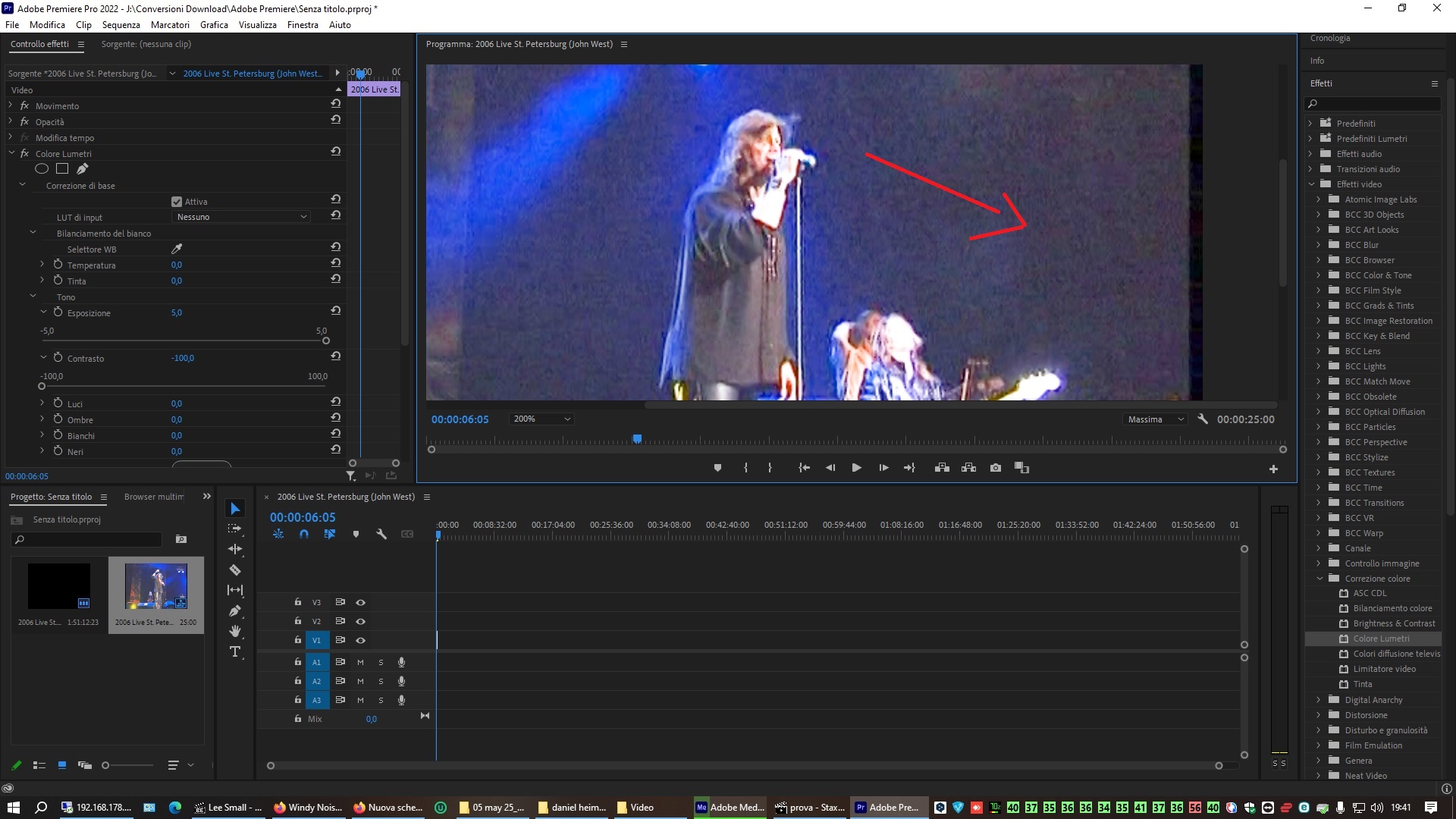The height and width of the screenshot is (819, 1456).
Task: Toggle V2 track output eye
Action: point(361,621)
